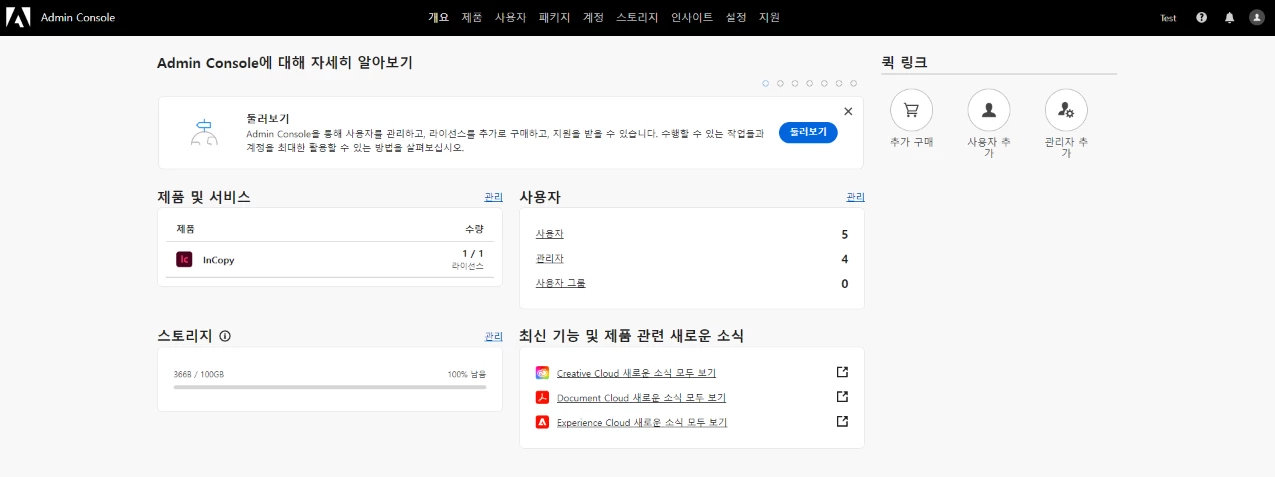This screenshot has width=1275, height=477.
Task: Open the user profile avatar icon
Action: click(1257, 17)
